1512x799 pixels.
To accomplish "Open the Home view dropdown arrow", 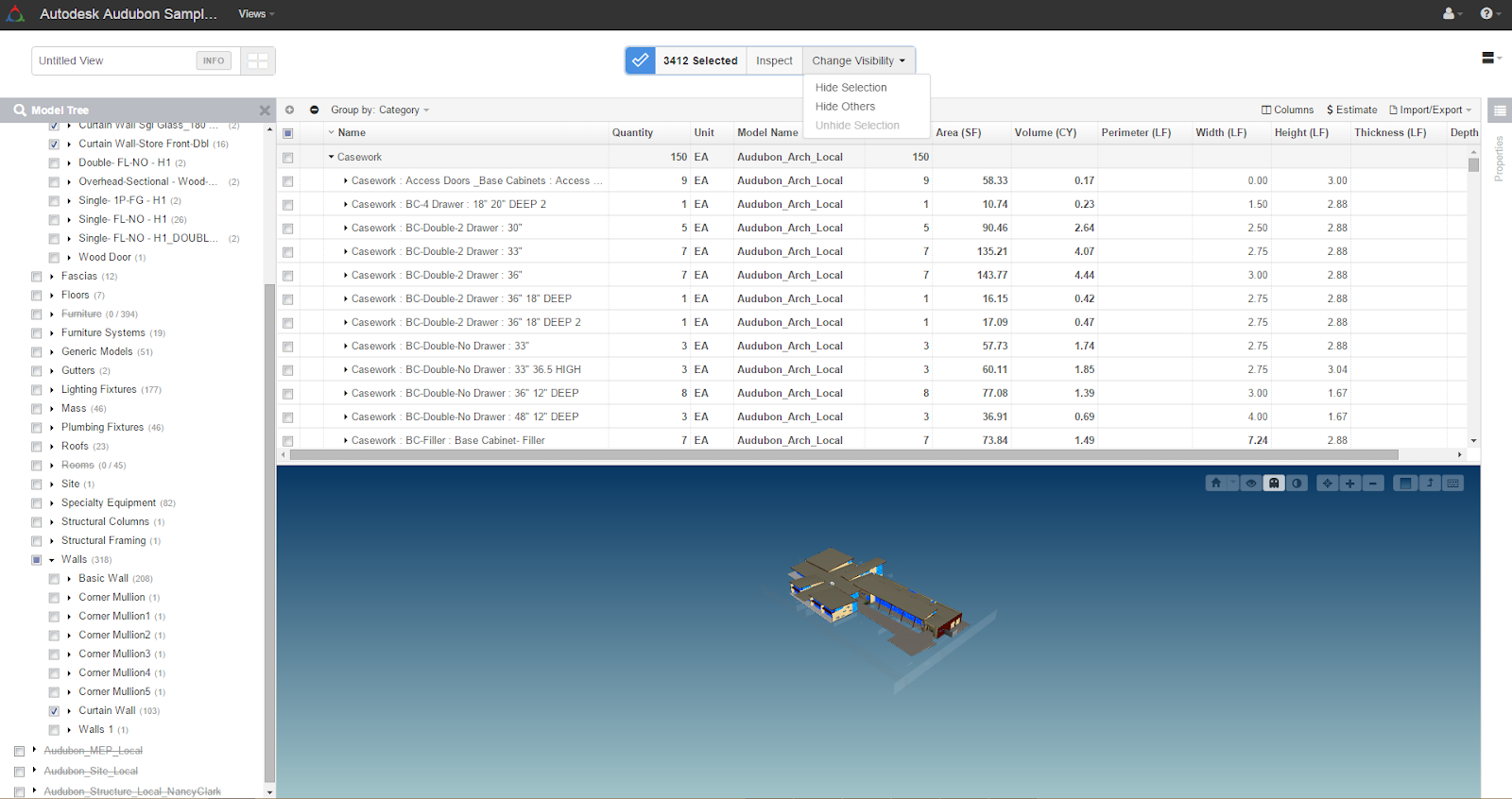I will point(1232,483).
